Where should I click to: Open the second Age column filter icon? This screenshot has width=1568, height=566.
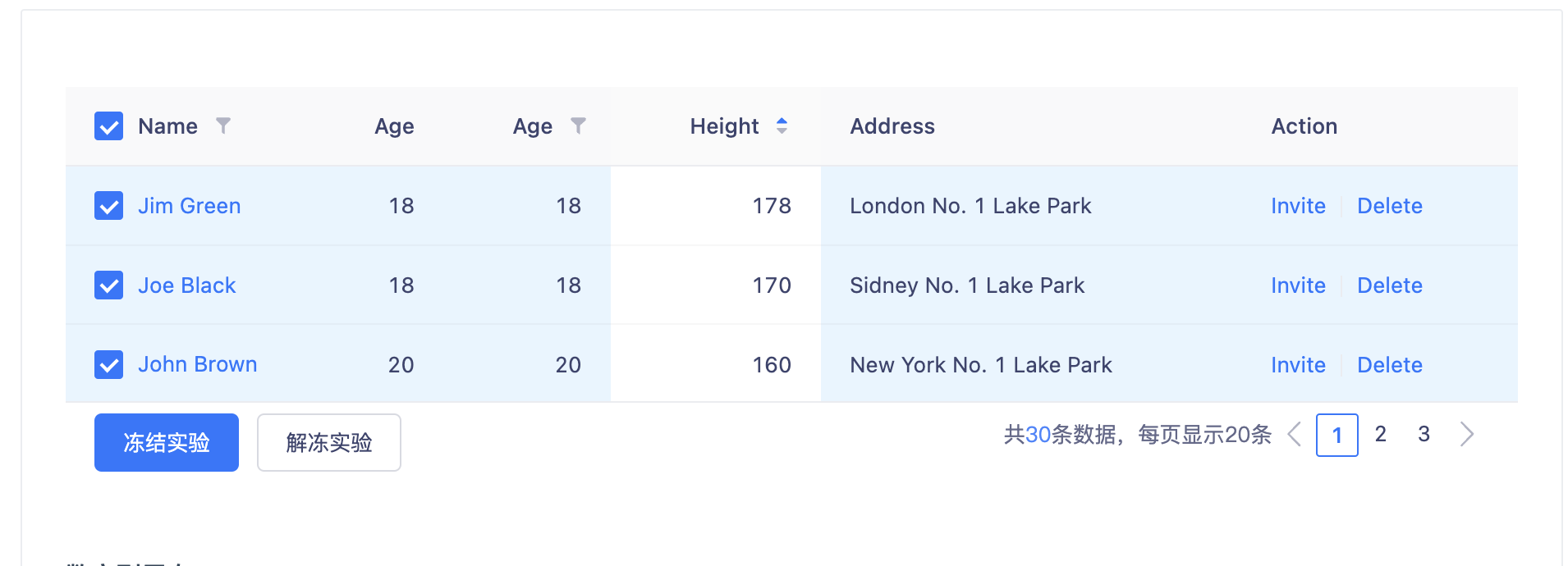[x=579, y=126]
